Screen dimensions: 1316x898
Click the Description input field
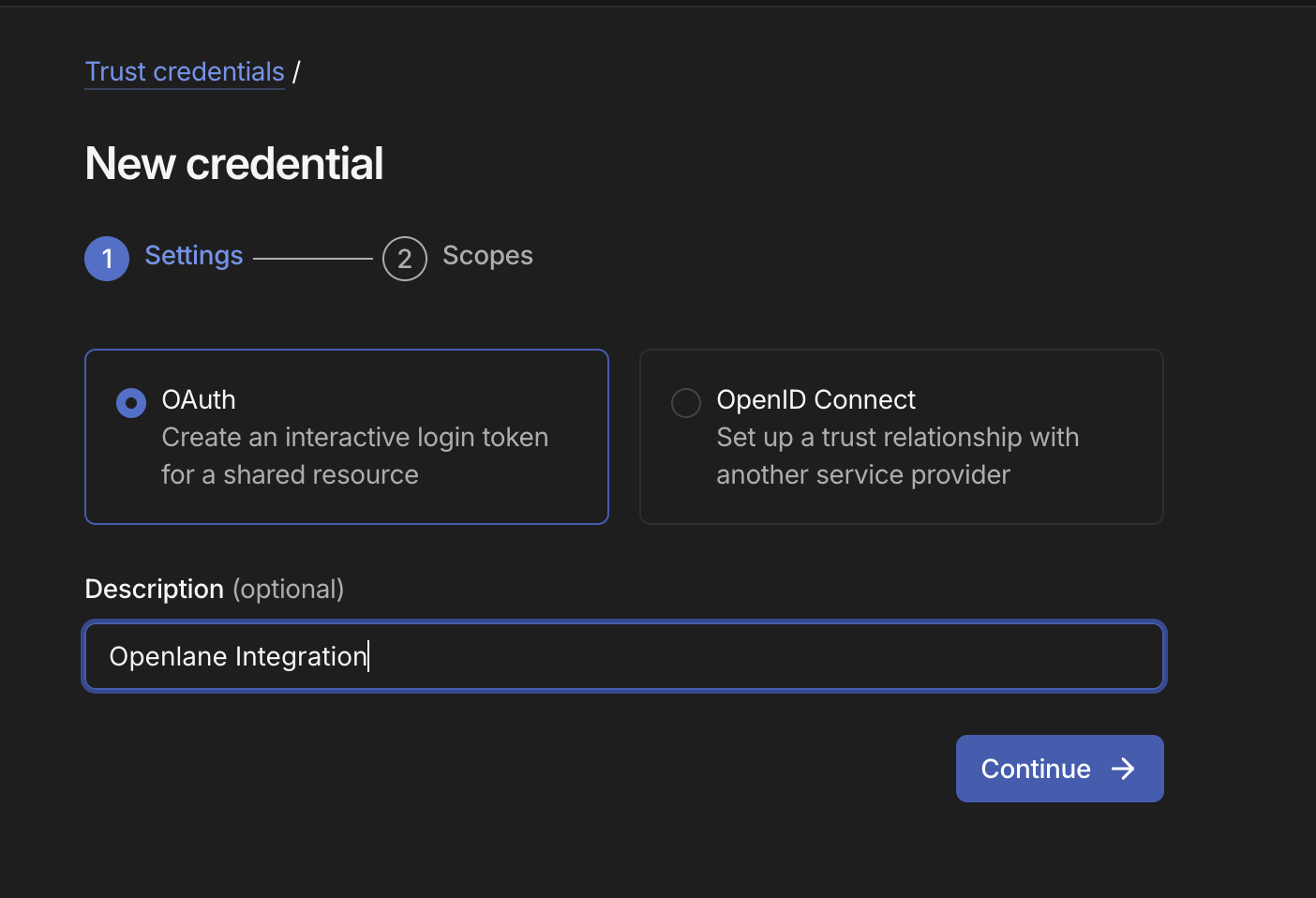click(624, 656)
